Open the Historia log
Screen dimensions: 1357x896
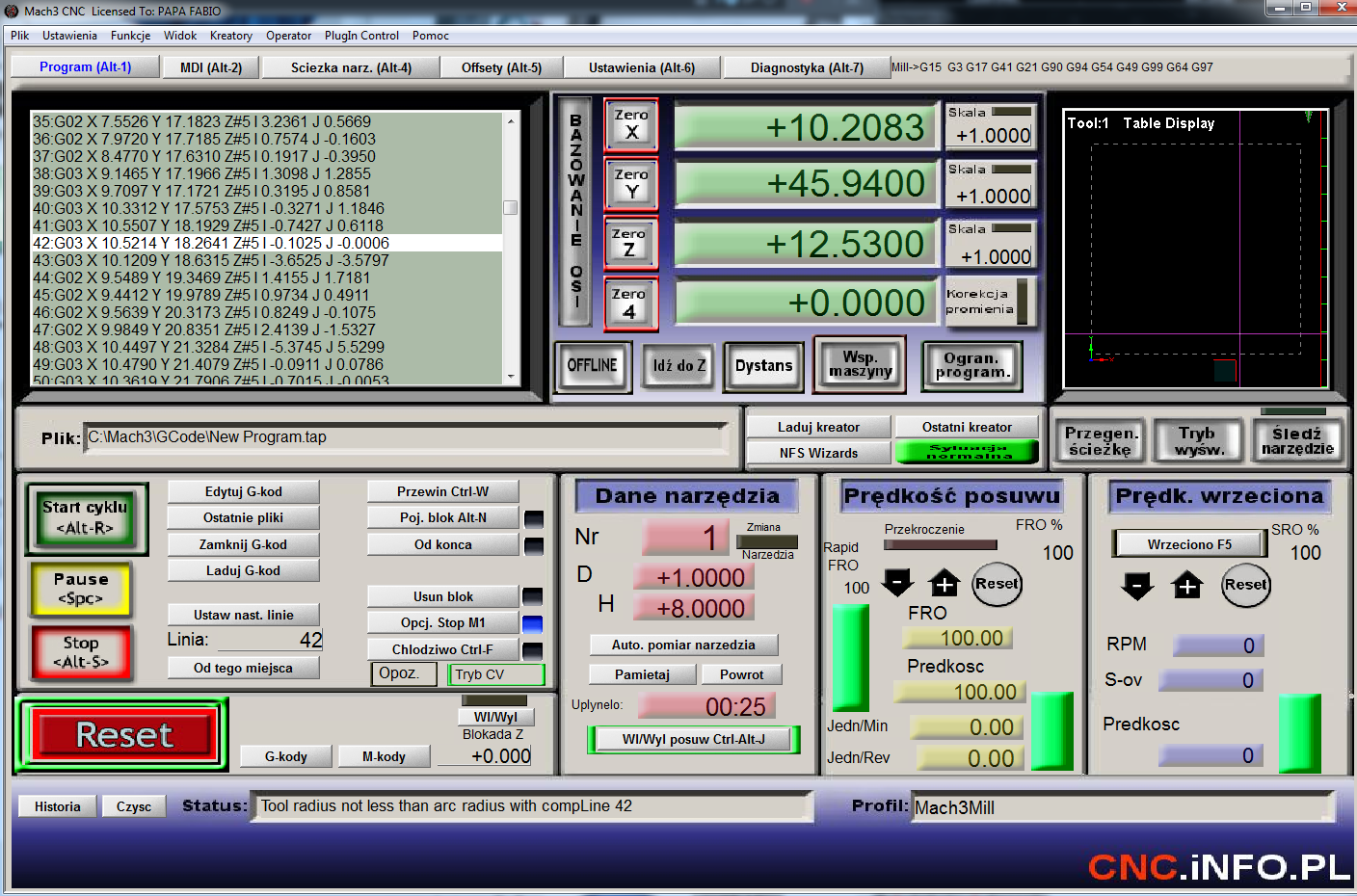click(x=58, y=806)
